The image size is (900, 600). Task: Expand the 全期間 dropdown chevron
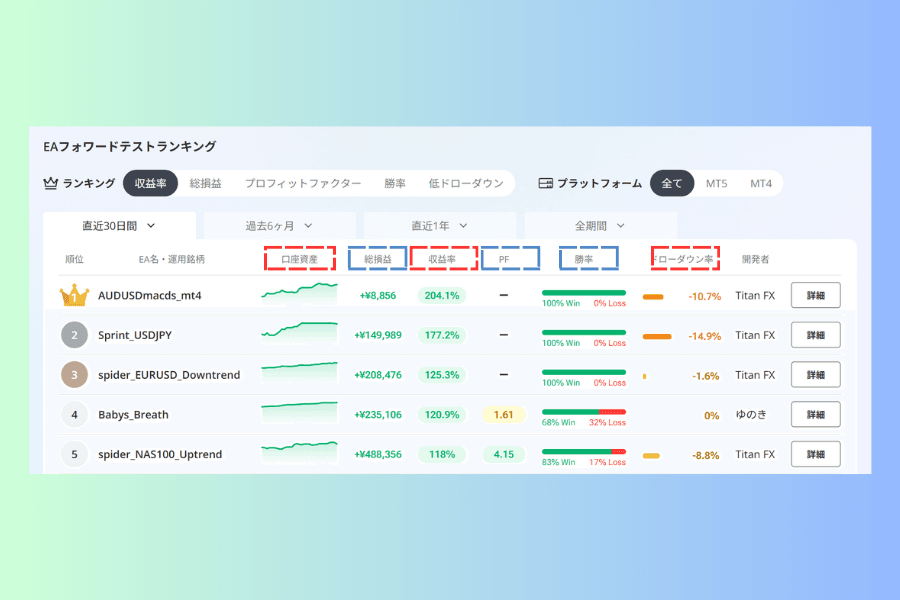point(620,226)
